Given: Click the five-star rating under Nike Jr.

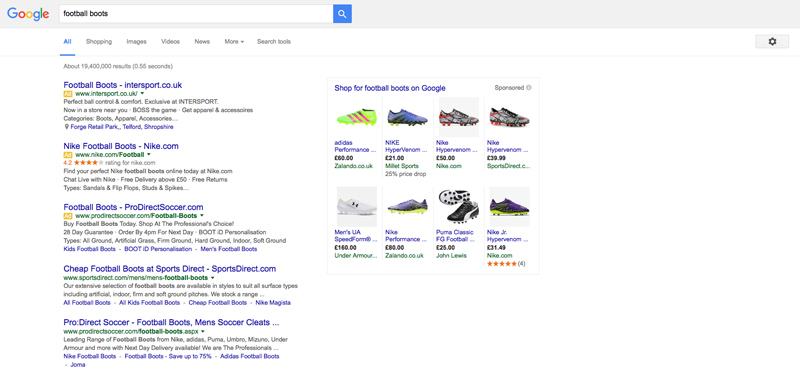Looking at the screenshot, I should click(502, 264).
